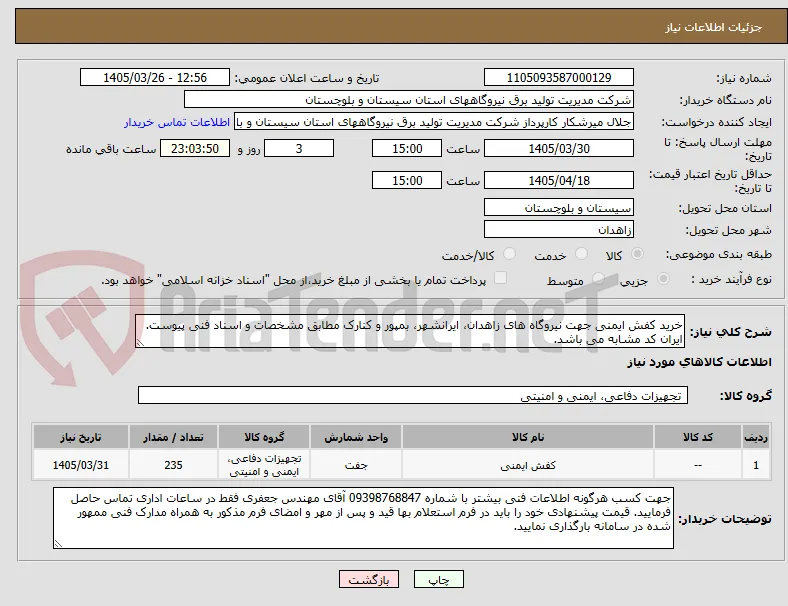Select the خدمت radio button

click(x=581, y=254)
